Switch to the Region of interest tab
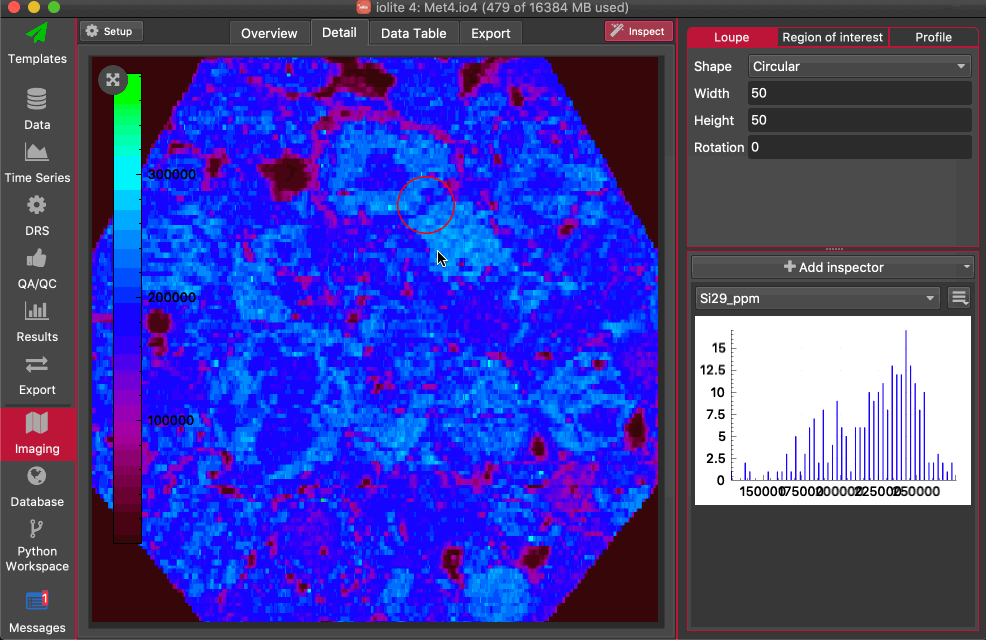This screenshot has height=640, width=986. click(832, 37)
